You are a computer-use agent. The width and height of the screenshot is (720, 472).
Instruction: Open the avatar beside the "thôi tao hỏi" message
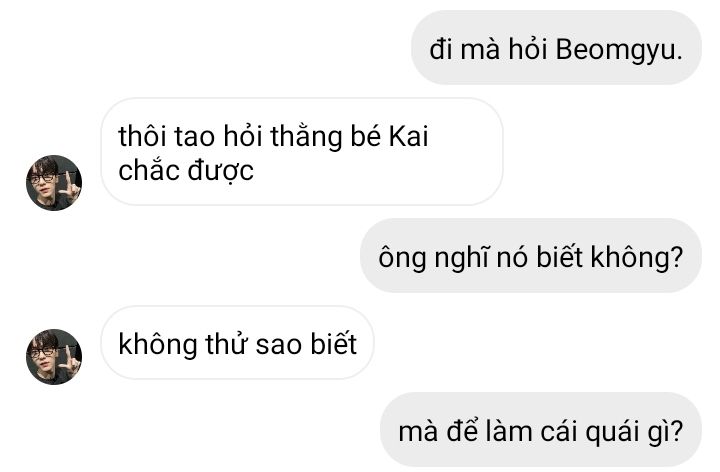pos(54,183)
